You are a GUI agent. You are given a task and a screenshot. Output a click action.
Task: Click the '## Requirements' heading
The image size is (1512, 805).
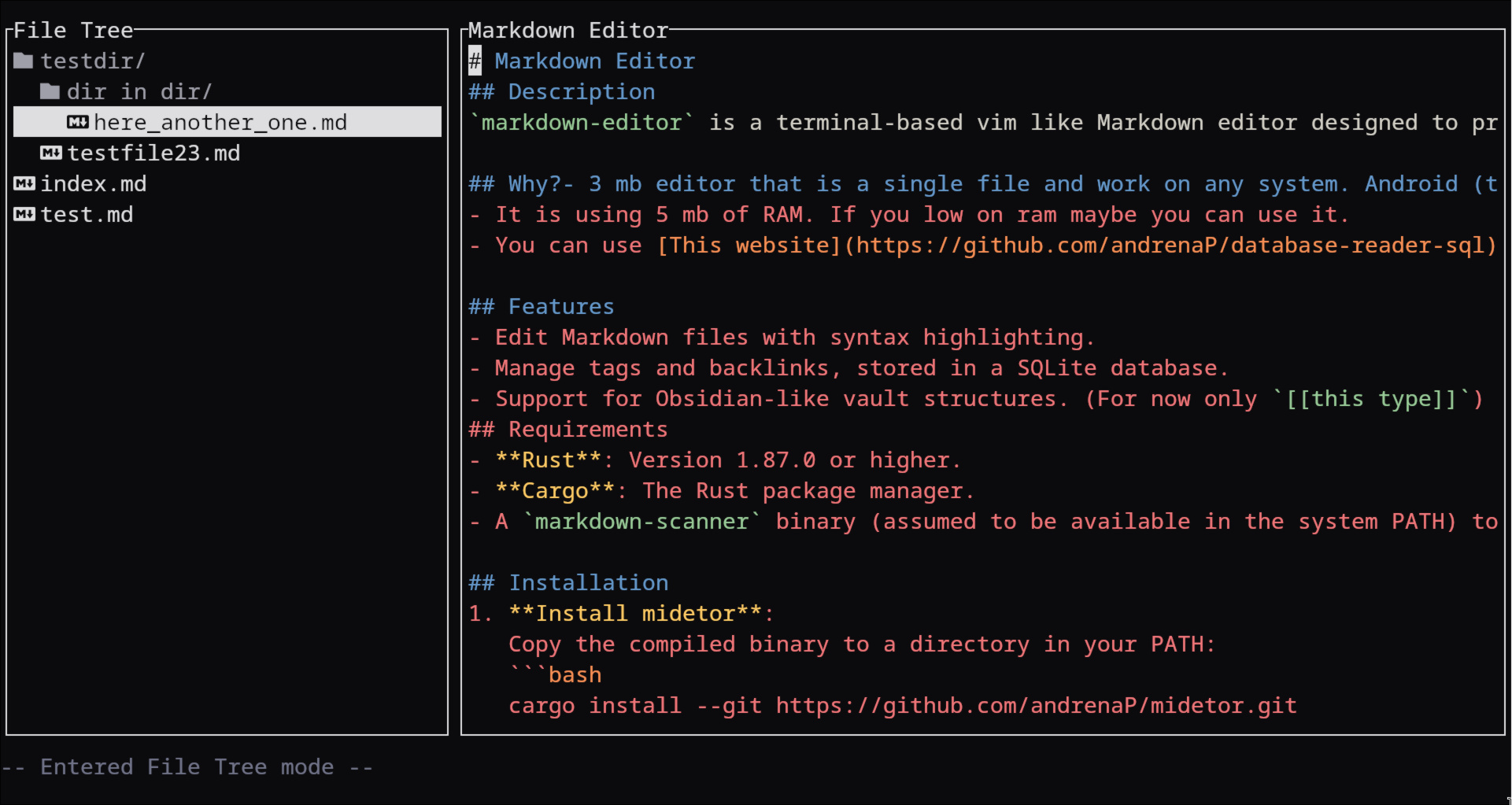click(x=568, y=429)
